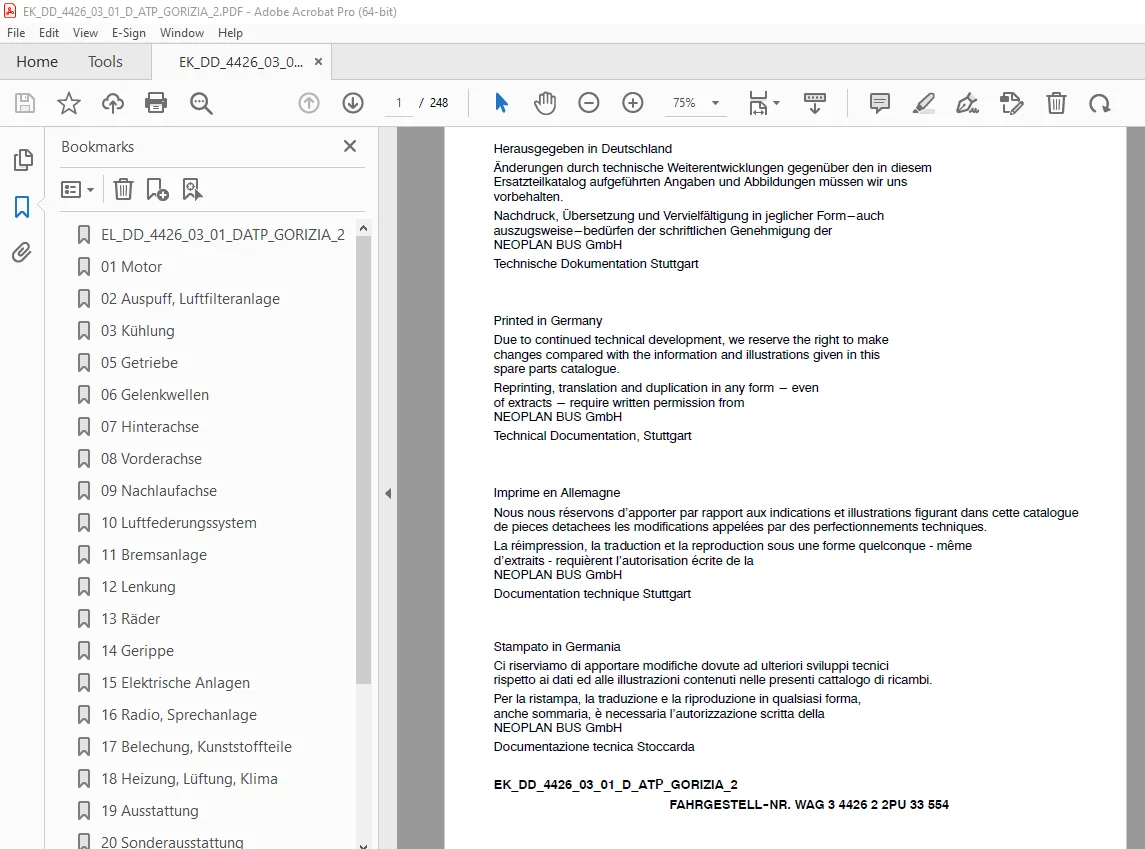Add a sticky note comment
The height and width of the screenshot is (849, 1145).
pos(880,103)
